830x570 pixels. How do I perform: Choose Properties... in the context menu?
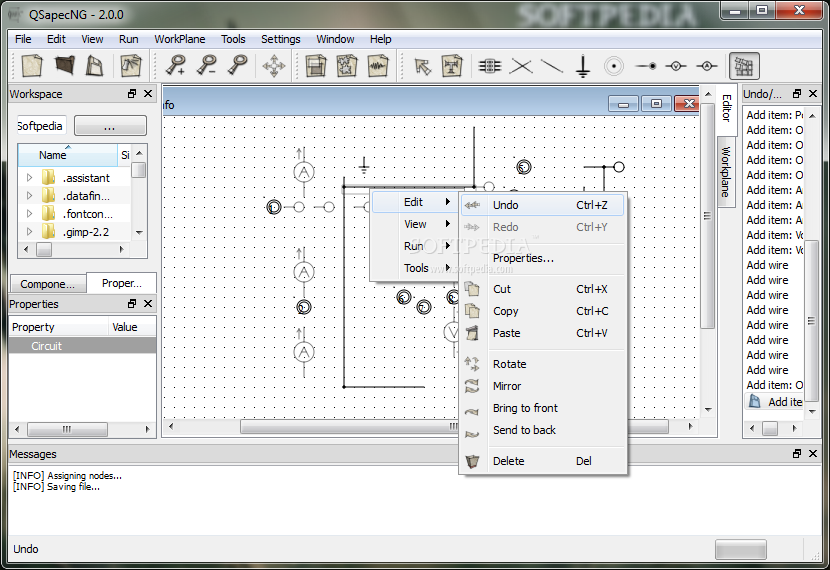point(543,258)
